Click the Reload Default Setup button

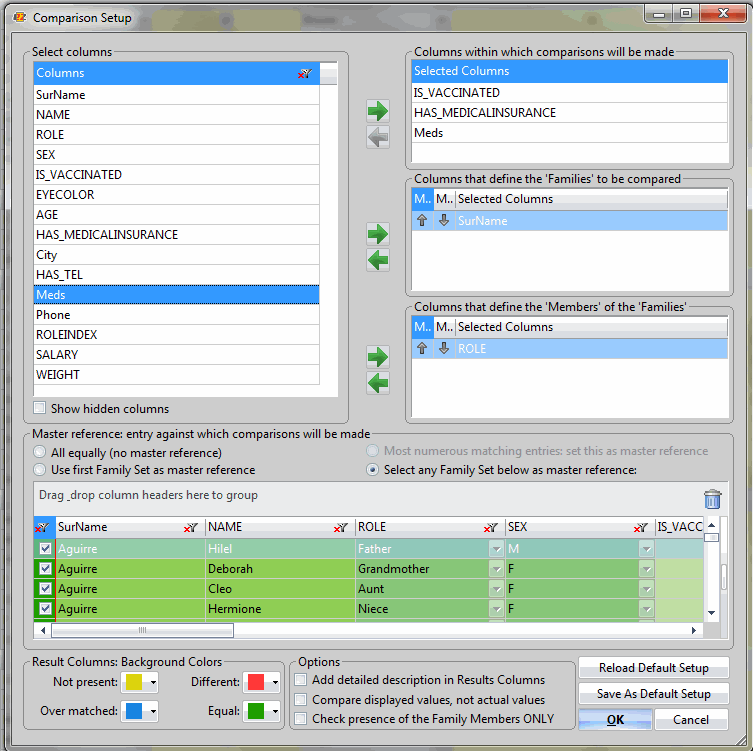coord(653,668)
